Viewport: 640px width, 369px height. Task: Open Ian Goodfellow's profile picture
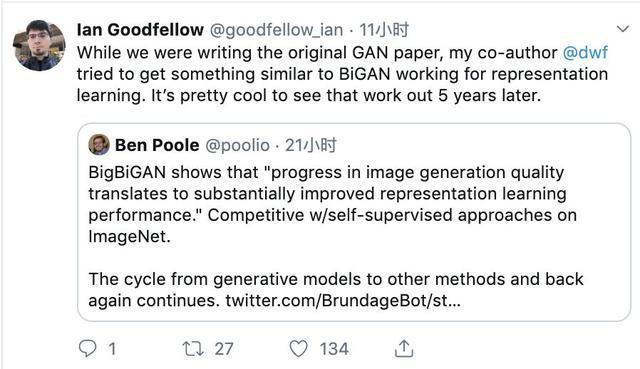(39, 45)
